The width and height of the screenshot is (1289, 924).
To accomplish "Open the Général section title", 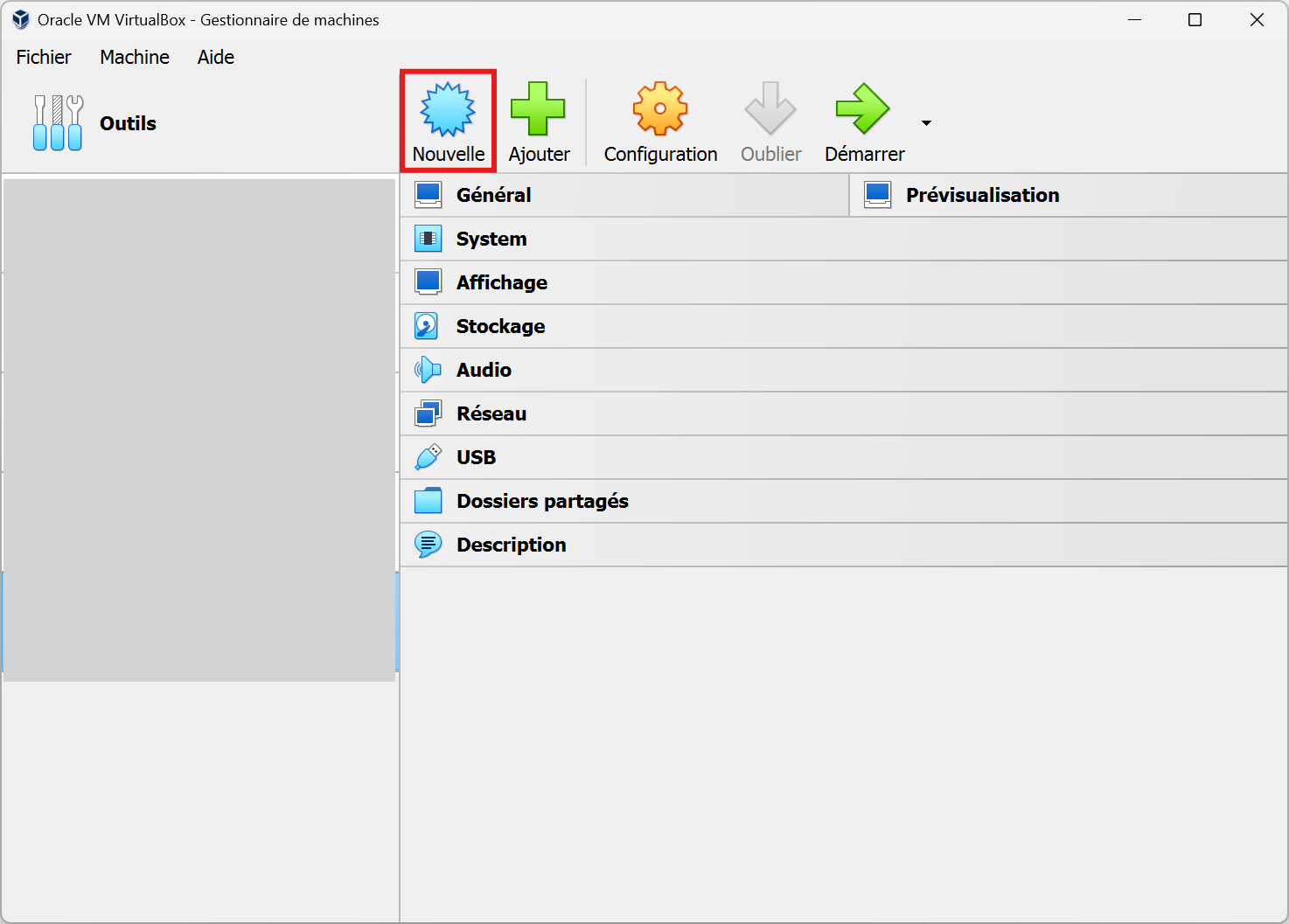I will coord(493,195).
